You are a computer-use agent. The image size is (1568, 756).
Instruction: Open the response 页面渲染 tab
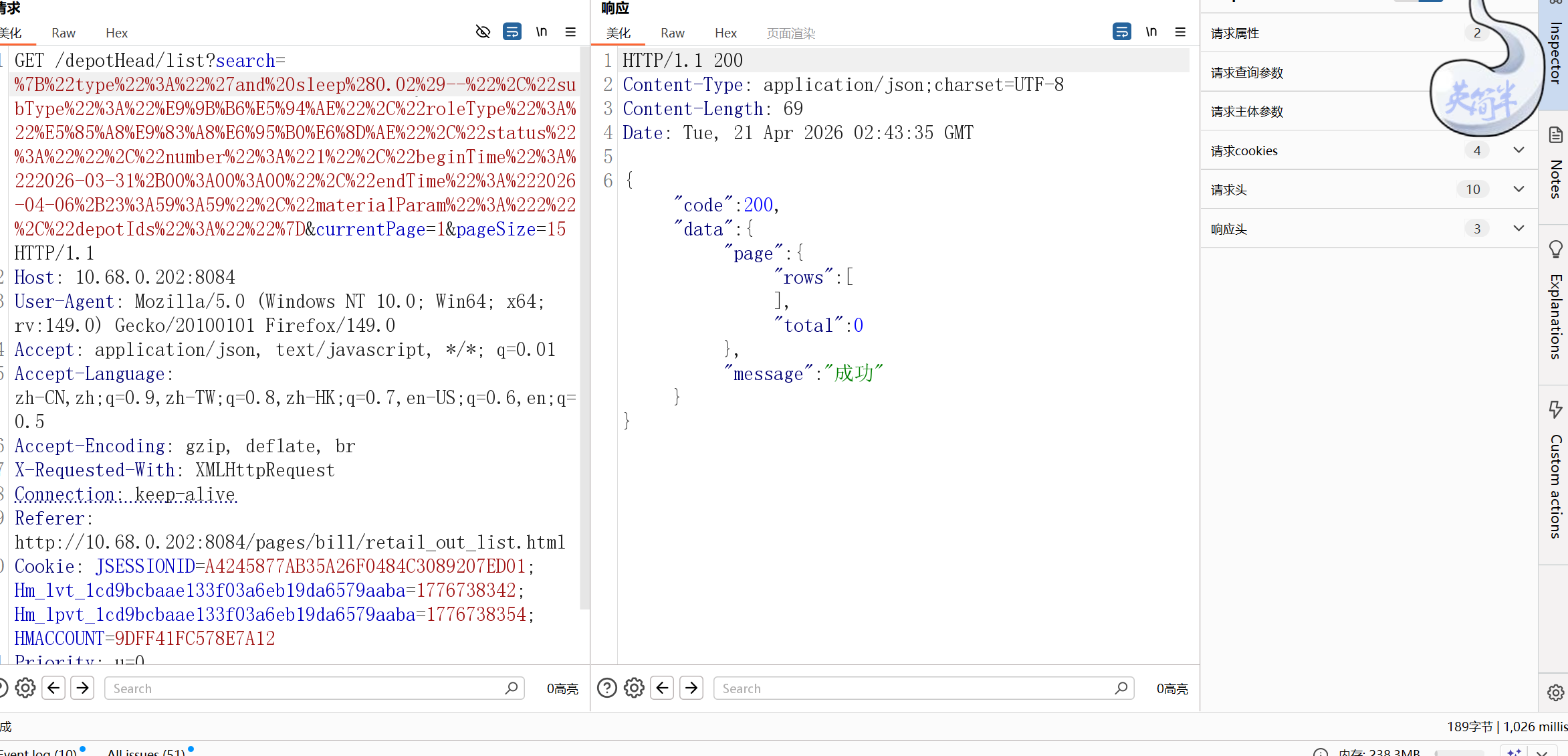791,33
